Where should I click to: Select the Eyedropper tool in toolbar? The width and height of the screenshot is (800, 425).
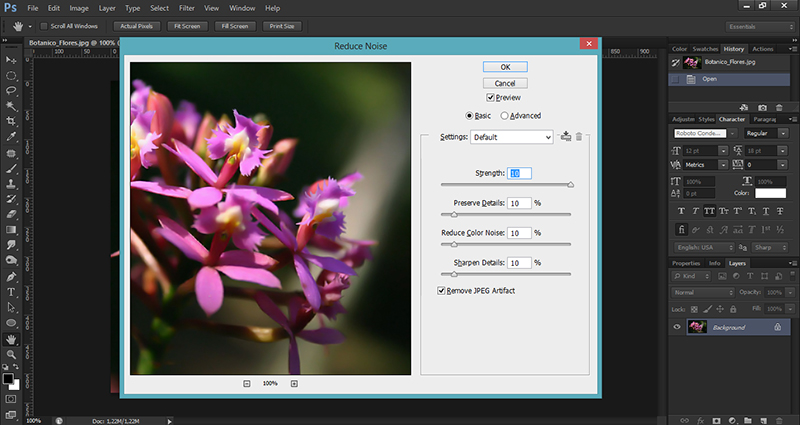[x=10, y=137]
